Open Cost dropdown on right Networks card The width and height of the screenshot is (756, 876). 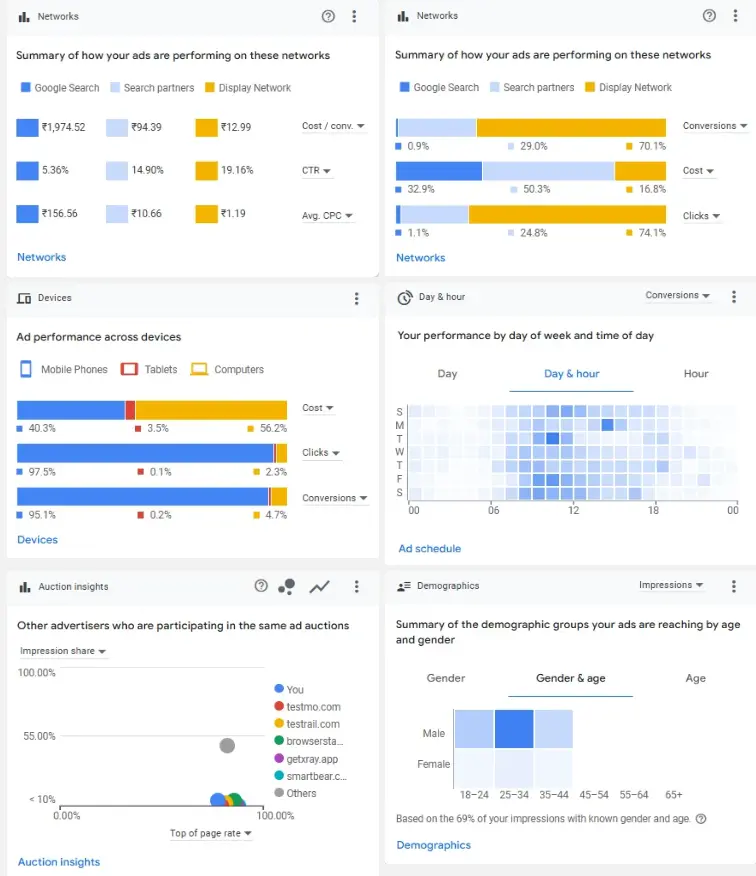point(698,170)
